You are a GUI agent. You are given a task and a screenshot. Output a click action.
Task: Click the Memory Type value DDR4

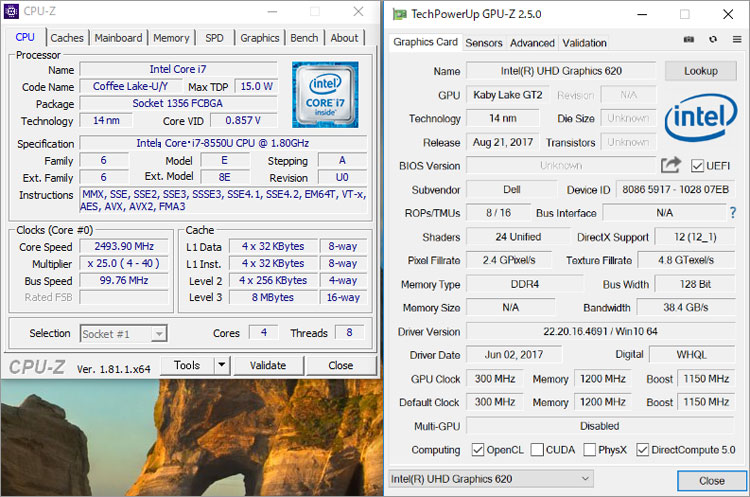pyautogui.click(x=525, y=284)
